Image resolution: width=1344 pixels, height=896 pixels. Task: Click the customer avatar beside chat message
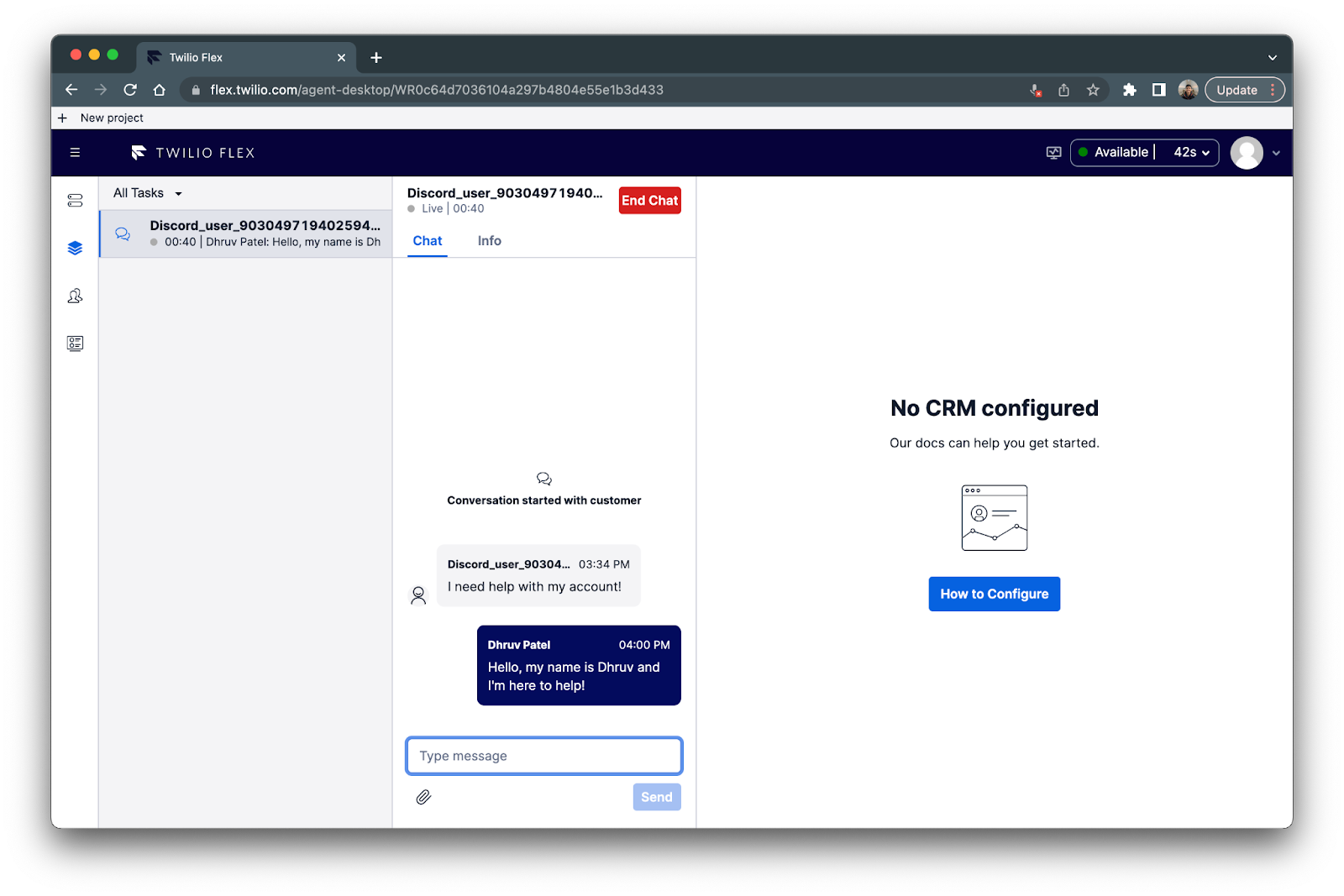[x=418, y=595]
